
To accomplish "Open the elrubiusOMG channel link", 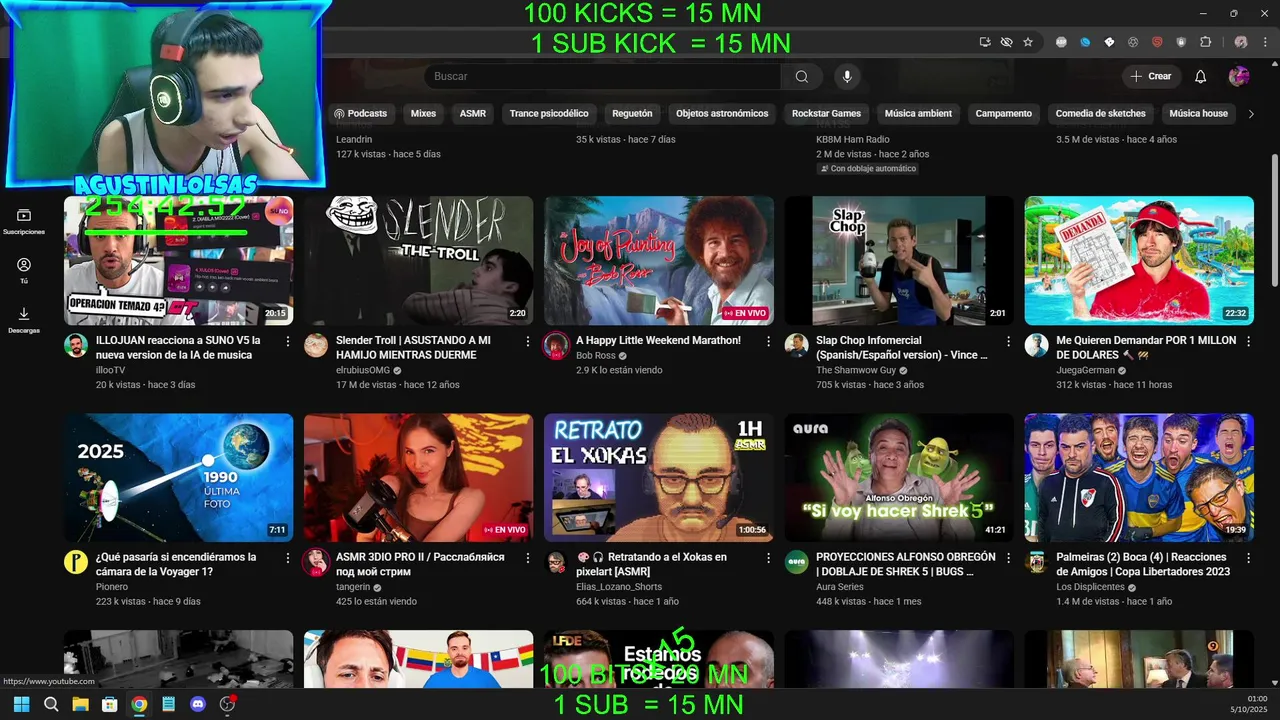I will [363, 370].
